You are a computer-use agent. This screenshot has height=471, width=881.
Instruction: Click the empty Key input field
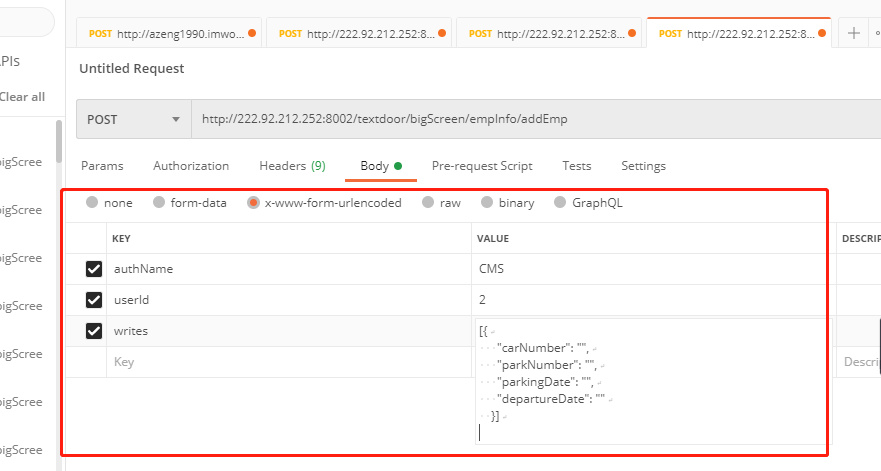tap(289, 362)
